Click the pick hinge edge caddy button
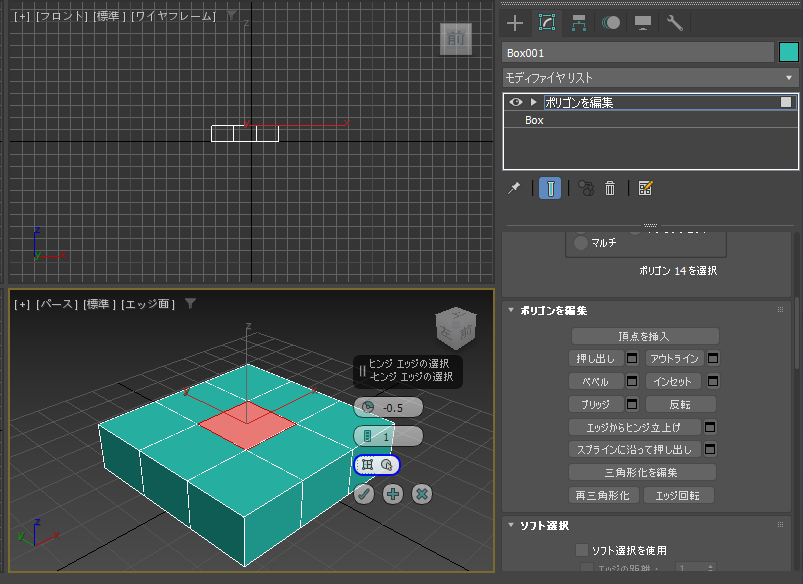Image resolution: width=803 pixels, height=584 pixels. [376, 465]
